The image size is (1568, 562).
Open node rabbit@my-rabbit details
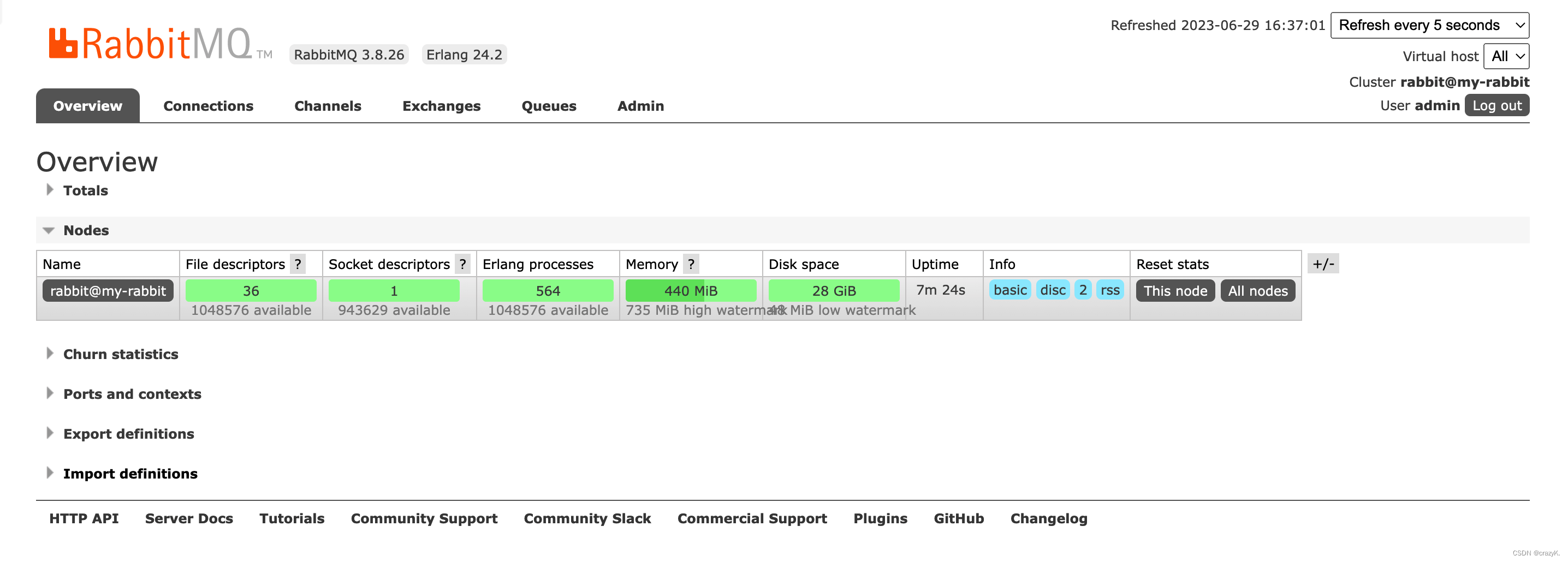pyautogui.click(x=108, y=291)
